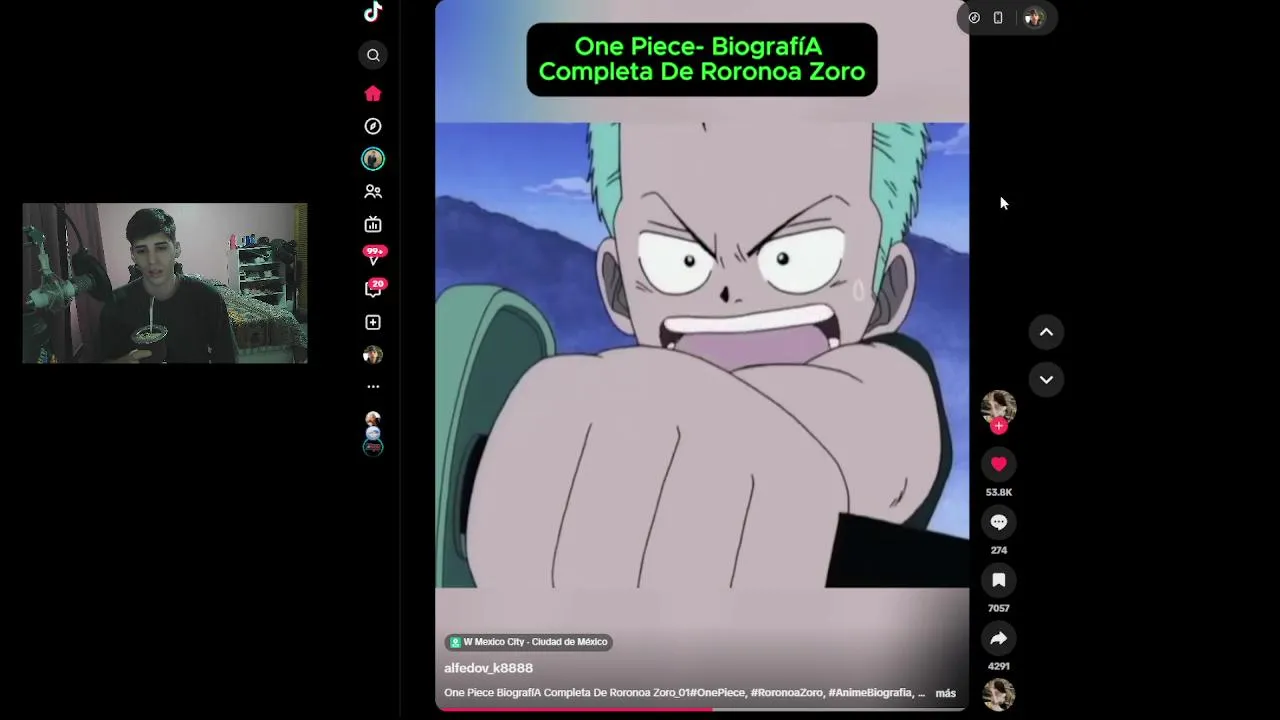
Task: Click the #AnimeBiografia hashtag in caption
Action: pos(870,693)
